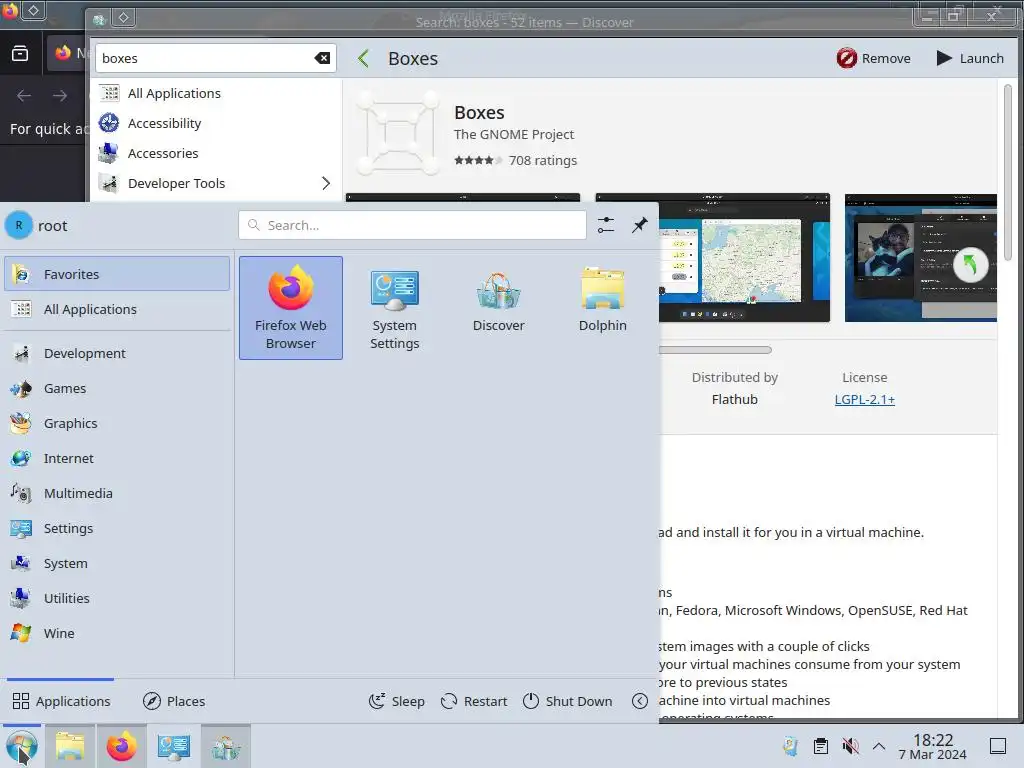This screenshot has width=1024, height=768.
Task: Open the Utilities category
Action: click(117, 598)
